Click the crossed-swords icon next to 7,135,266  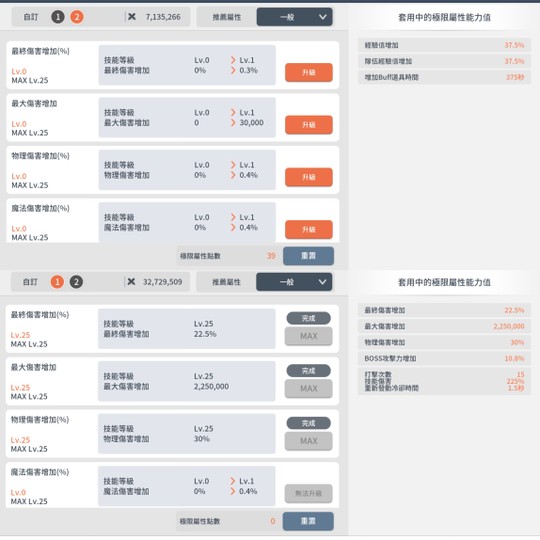[132, 17]
